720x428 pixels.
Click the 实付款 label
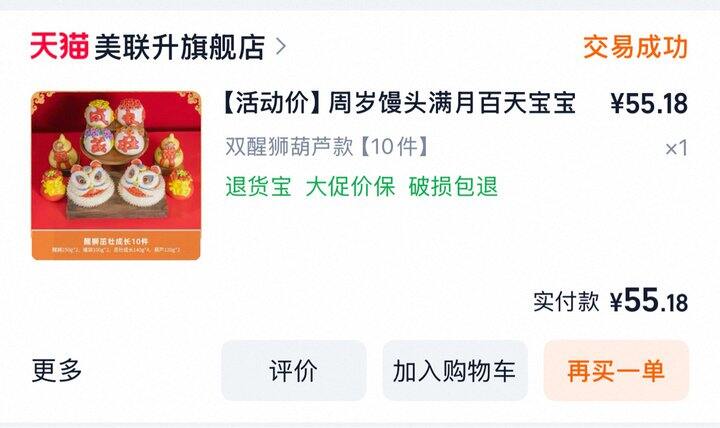tap(566, 302)
